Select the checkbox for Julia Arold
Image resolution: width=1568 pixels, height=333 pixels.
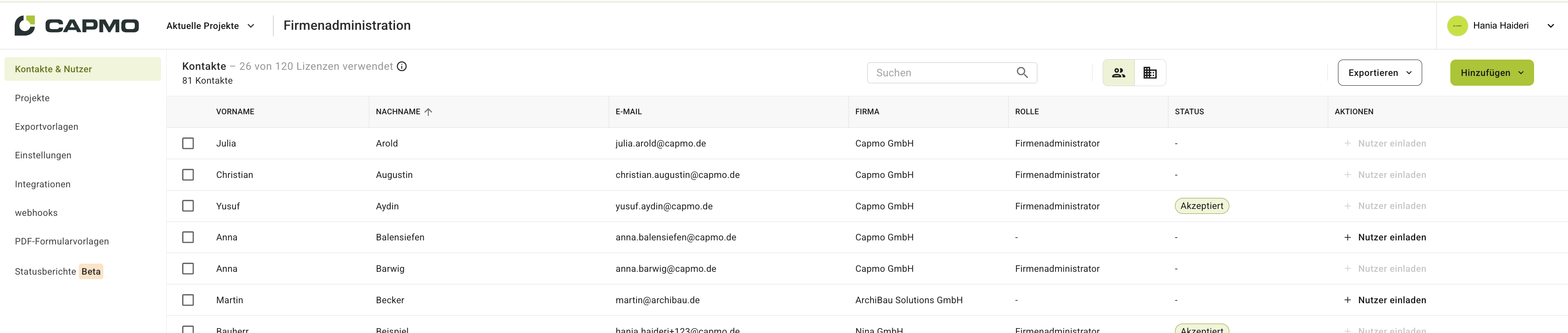click(188, 143)
